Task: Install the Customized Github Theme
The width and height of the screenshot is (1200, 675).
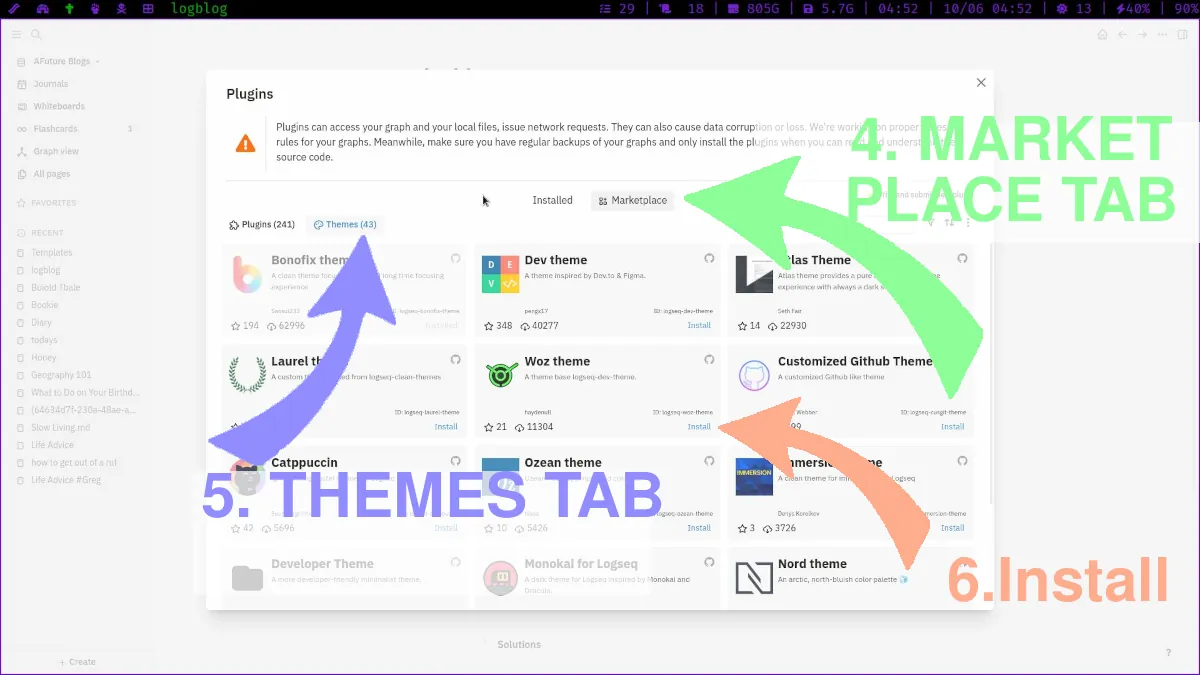Action: [x=952, y=427]
